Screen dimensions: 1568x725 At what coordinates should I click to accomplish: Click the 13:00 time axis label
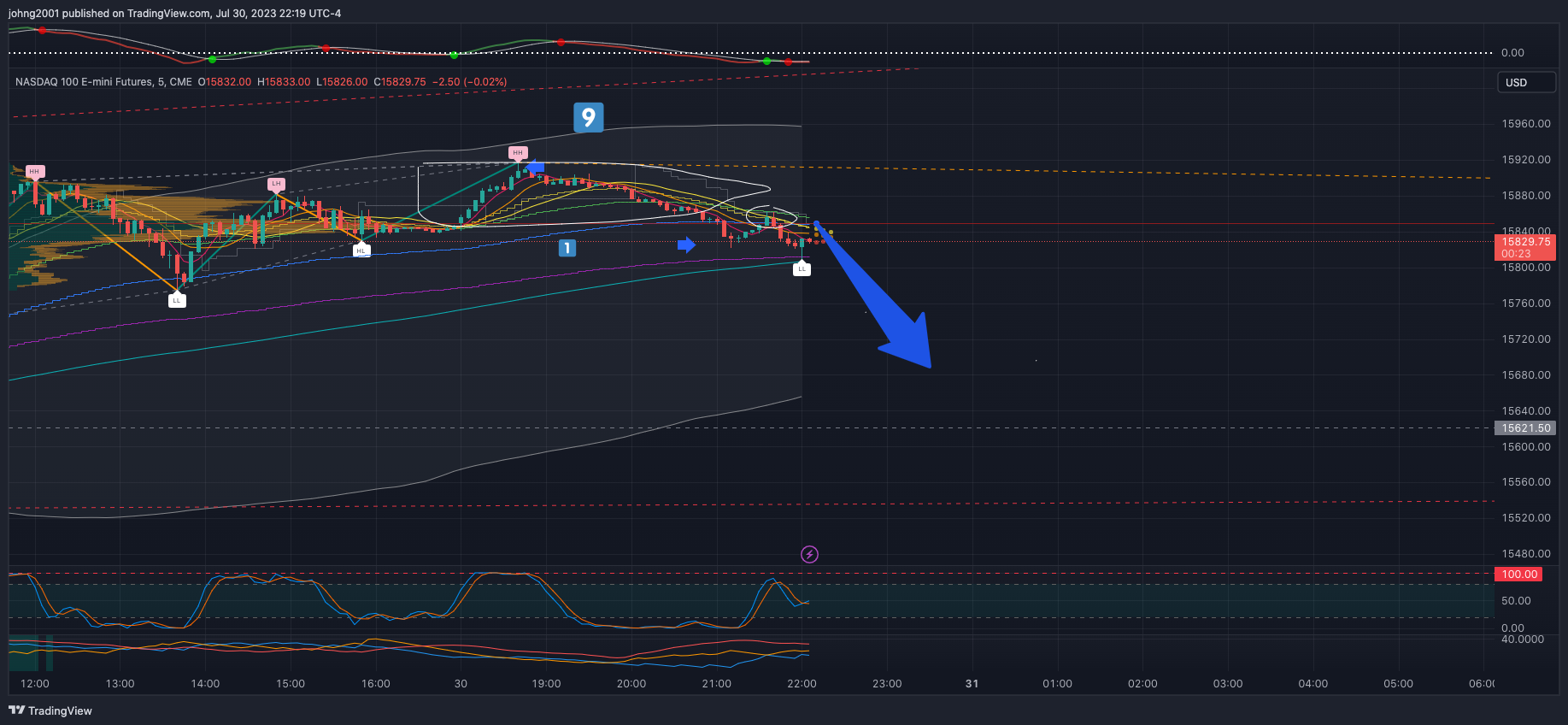(120, 684)
